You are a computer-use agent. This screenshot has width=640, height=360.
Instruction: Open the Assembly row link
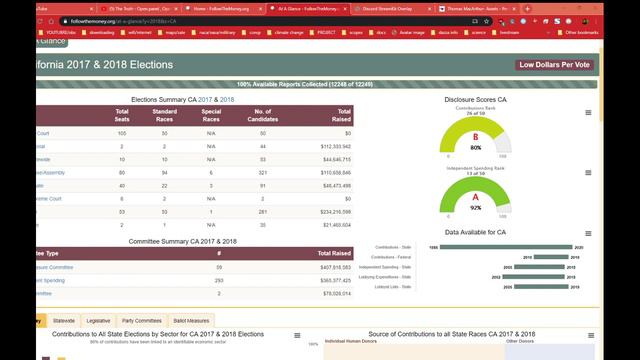pyautogui.click(x=50, y=173)
